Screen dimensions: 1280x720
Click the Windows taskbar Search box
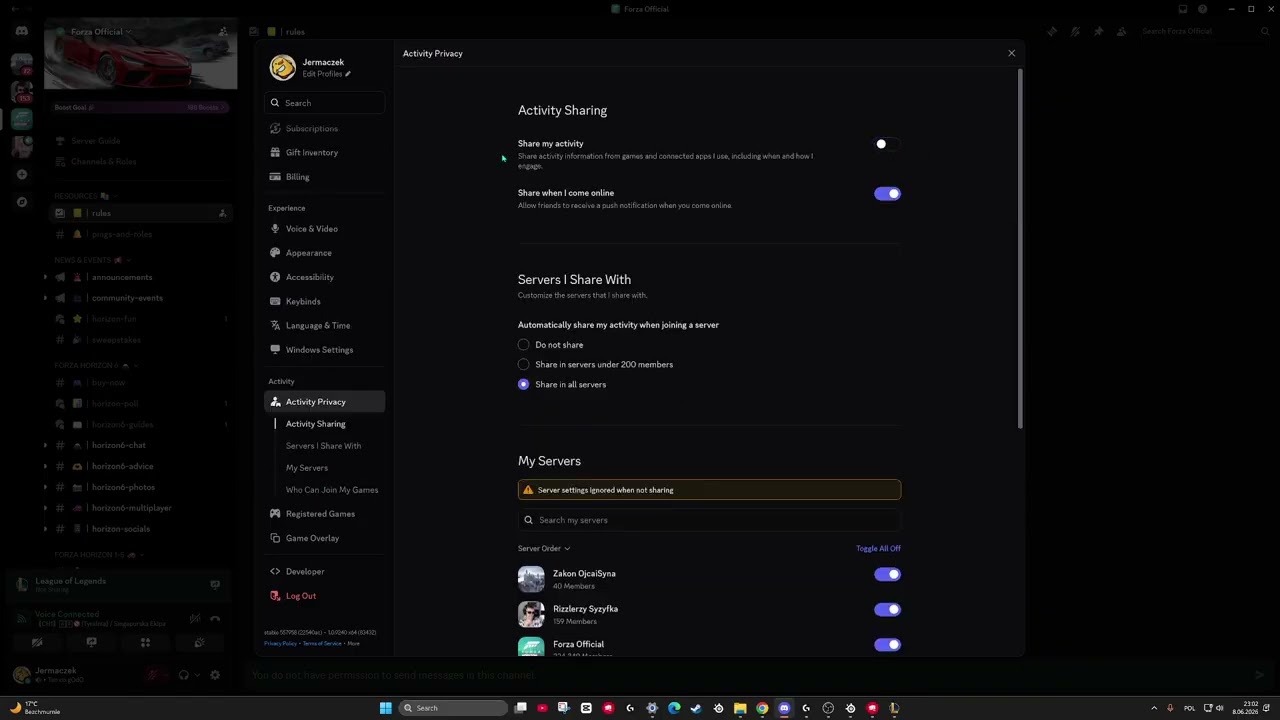453,708
